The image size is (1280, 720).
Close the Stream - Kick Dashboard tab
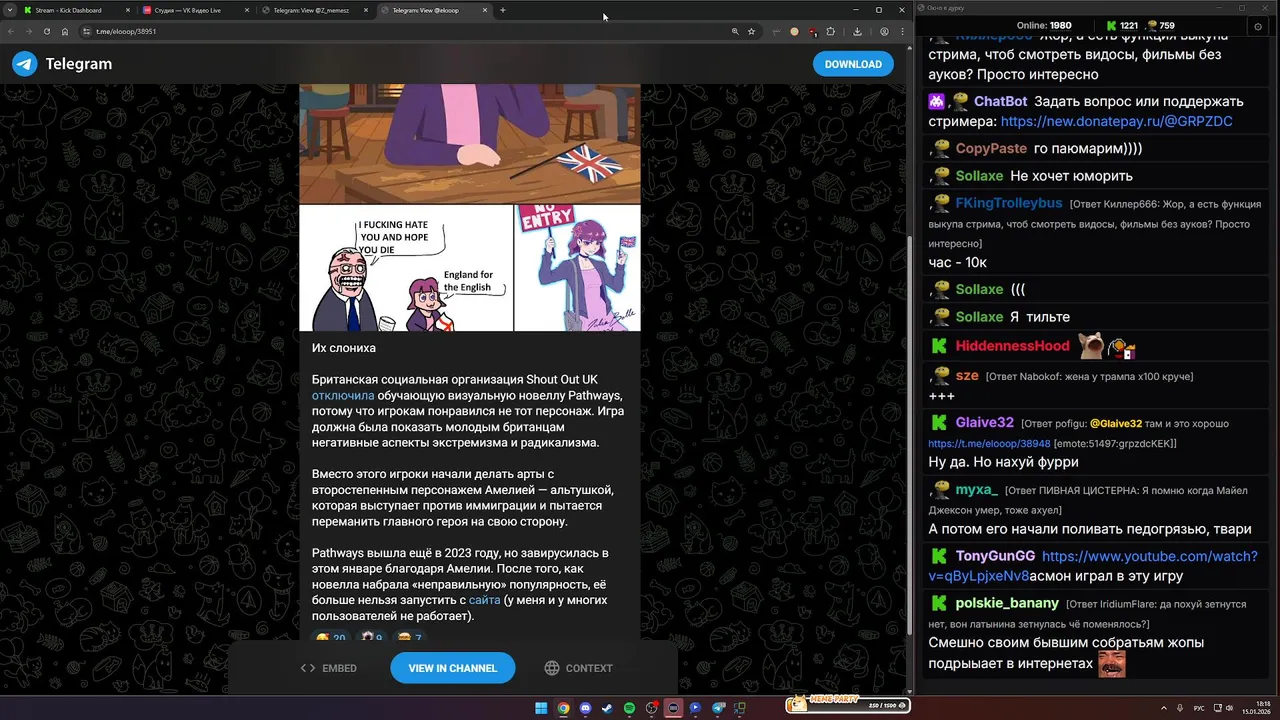click(x=127, y=10)
